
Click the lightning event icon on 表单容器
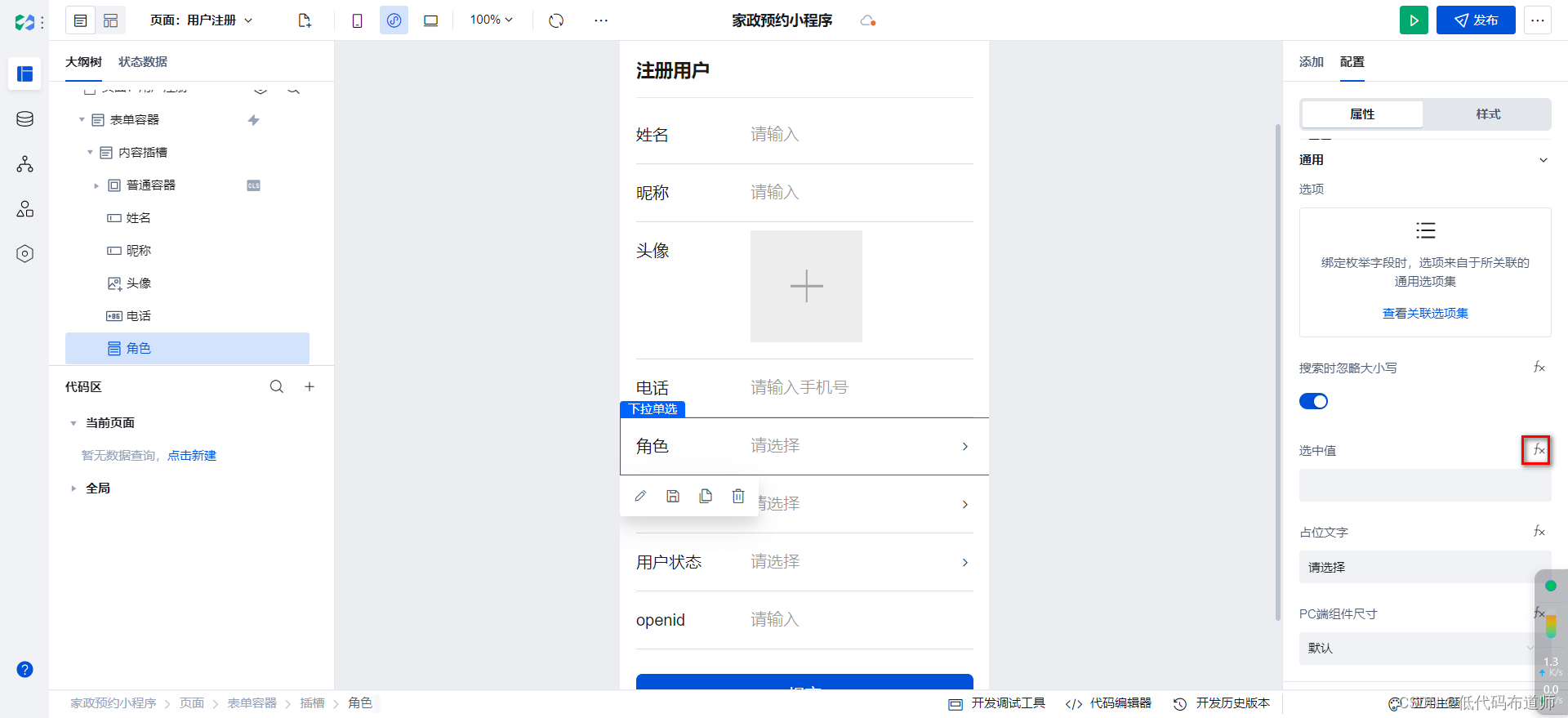(x=253, y=120)
